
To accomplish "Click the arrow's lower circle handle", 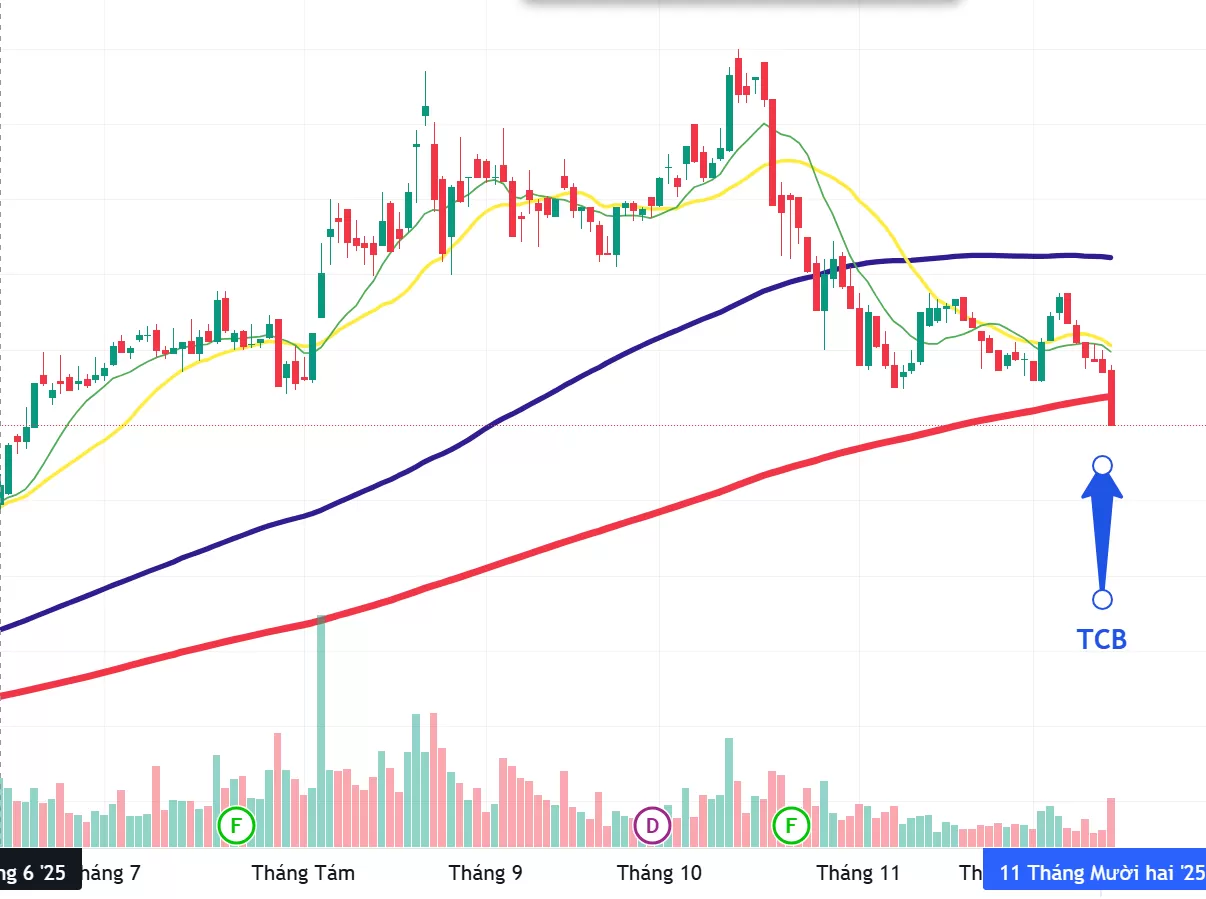I will tap(1102, 599).
